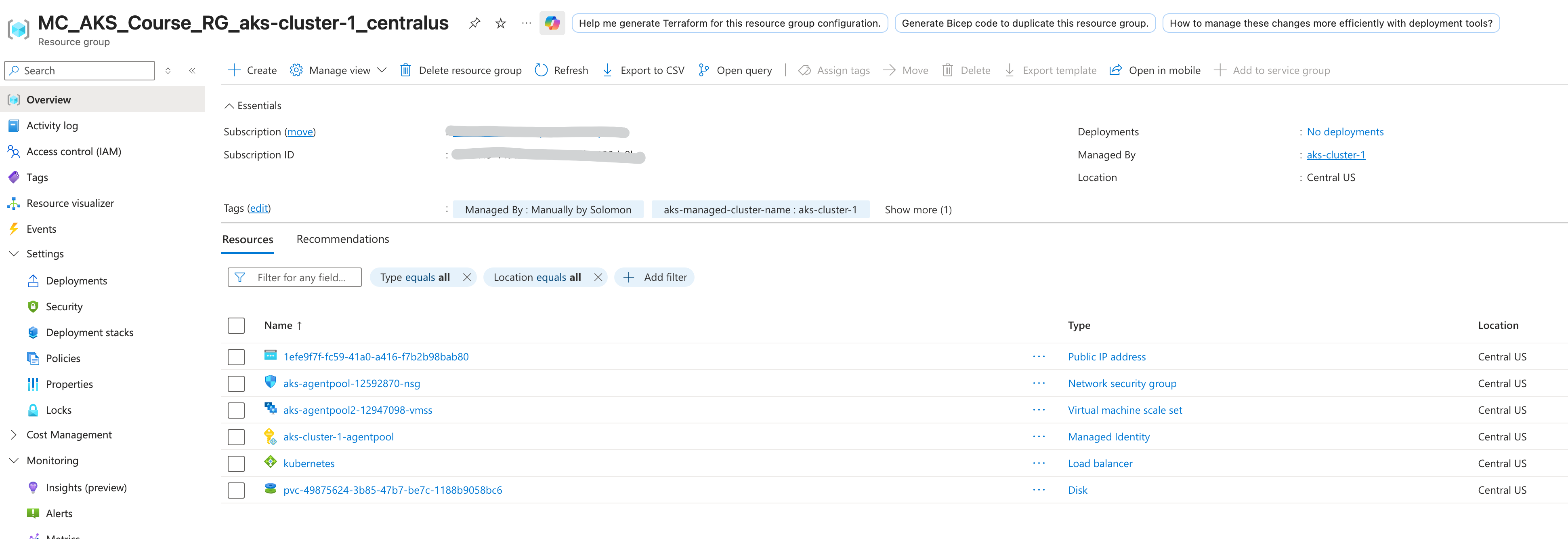The height and width of the screenshot is (539, 1568).
Task: Focus the Filter for any field input
Action: point(295,278)
